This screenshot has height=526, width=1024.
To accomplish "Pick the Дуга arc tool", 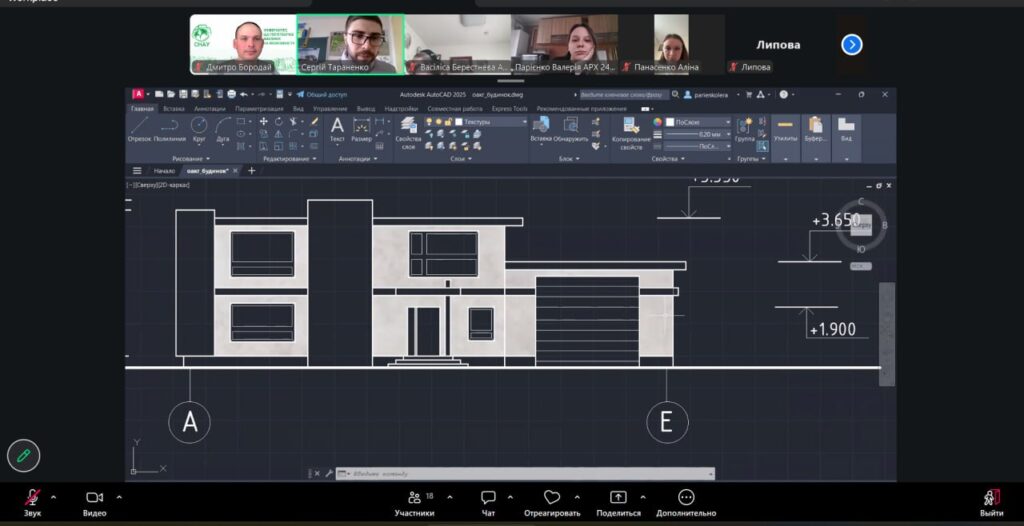I will [223, 127].
